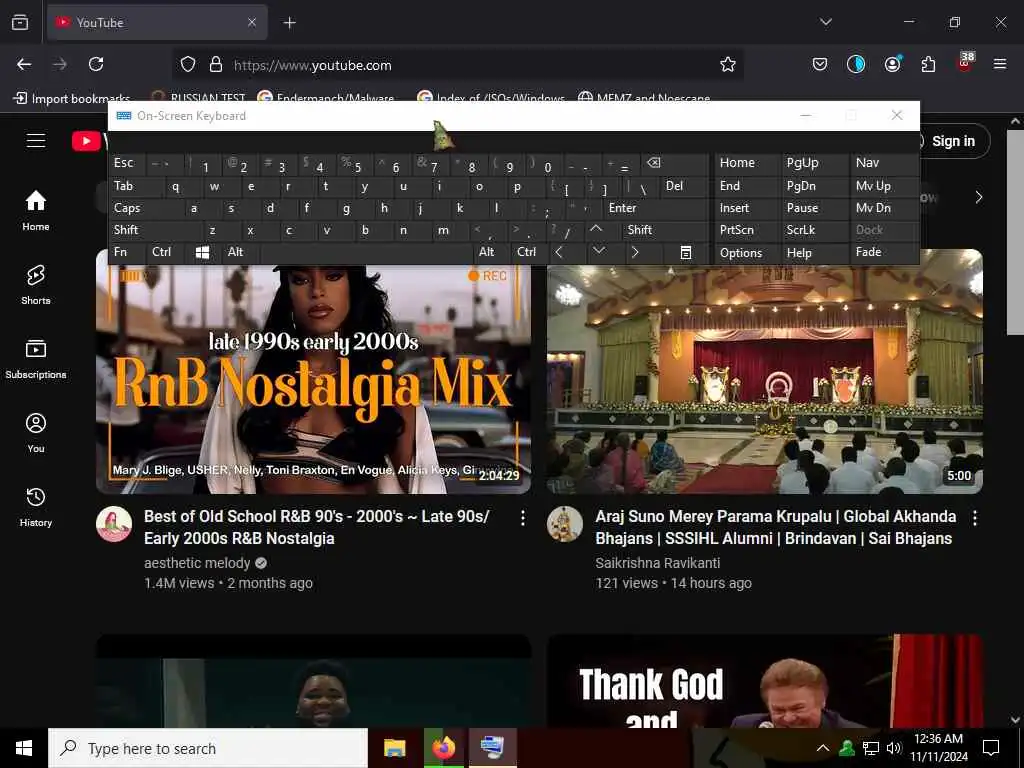This screenshot has width=1024, height=768.
Task: Toggle Fn key on On-Screen Keyboard
Action: [x=126, y=252]
